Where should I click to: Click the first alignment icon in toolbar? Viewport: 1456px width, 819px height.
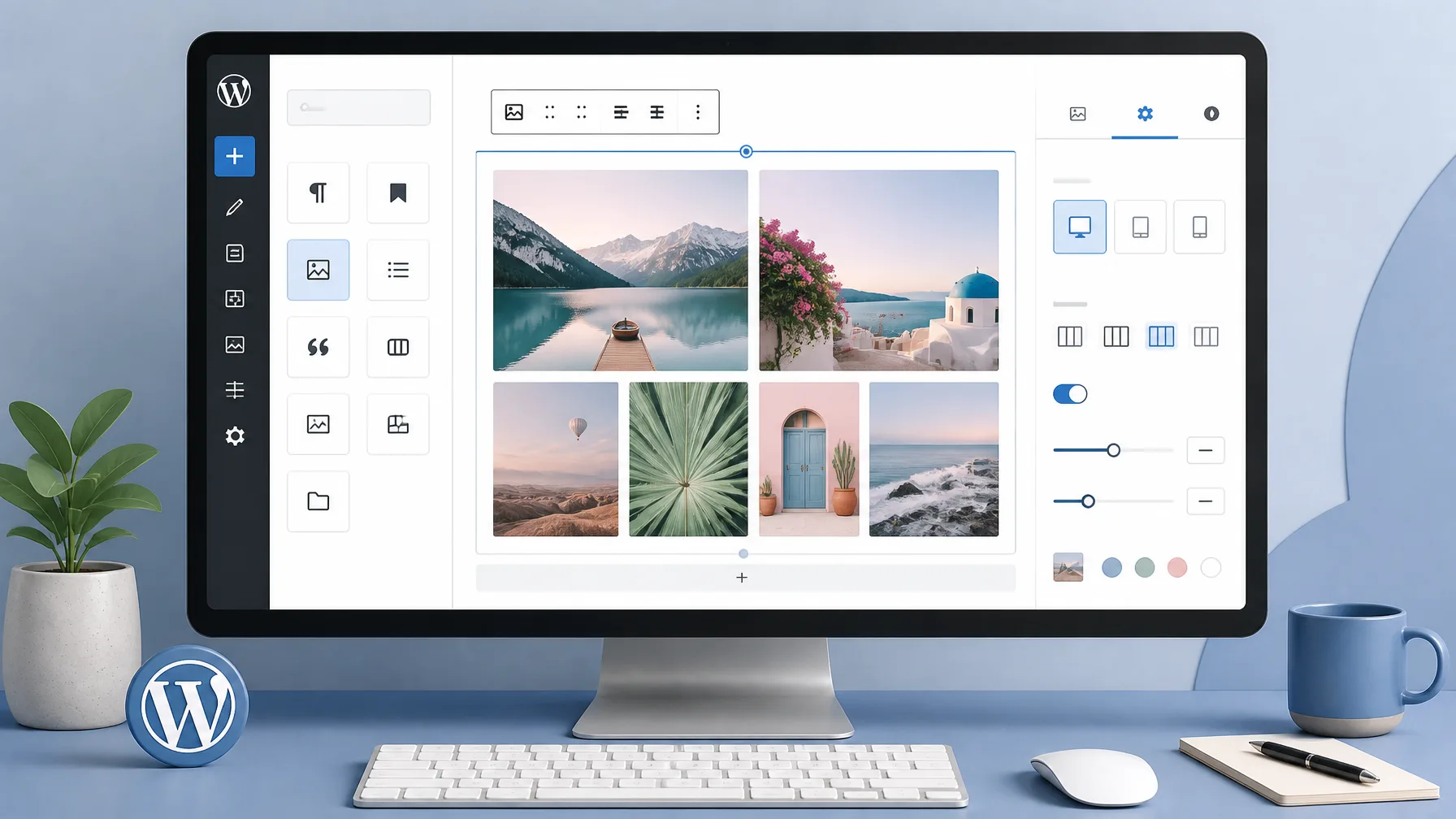621,112
